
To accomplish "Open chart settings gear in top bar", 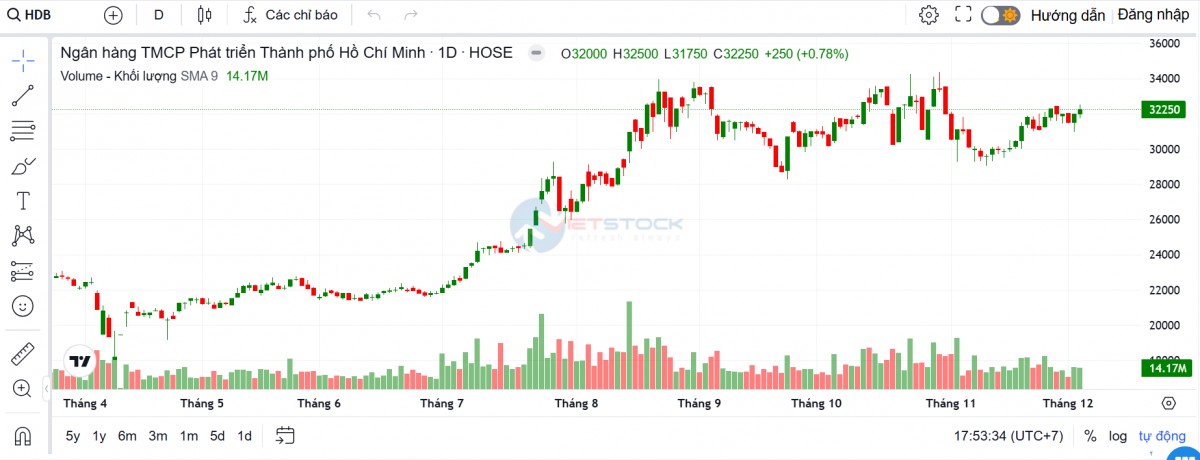I will coord(929,15).
